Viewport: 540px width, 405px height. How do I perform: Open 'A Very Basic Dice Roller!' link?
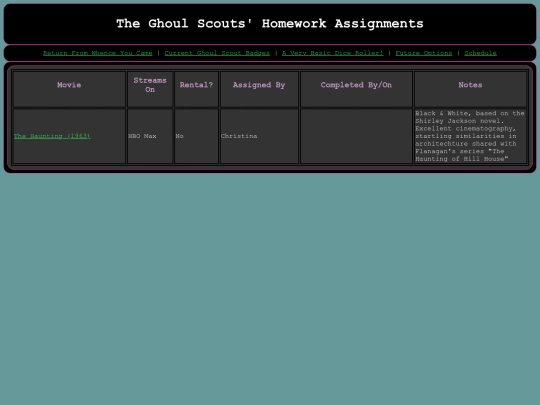[333, 53]
